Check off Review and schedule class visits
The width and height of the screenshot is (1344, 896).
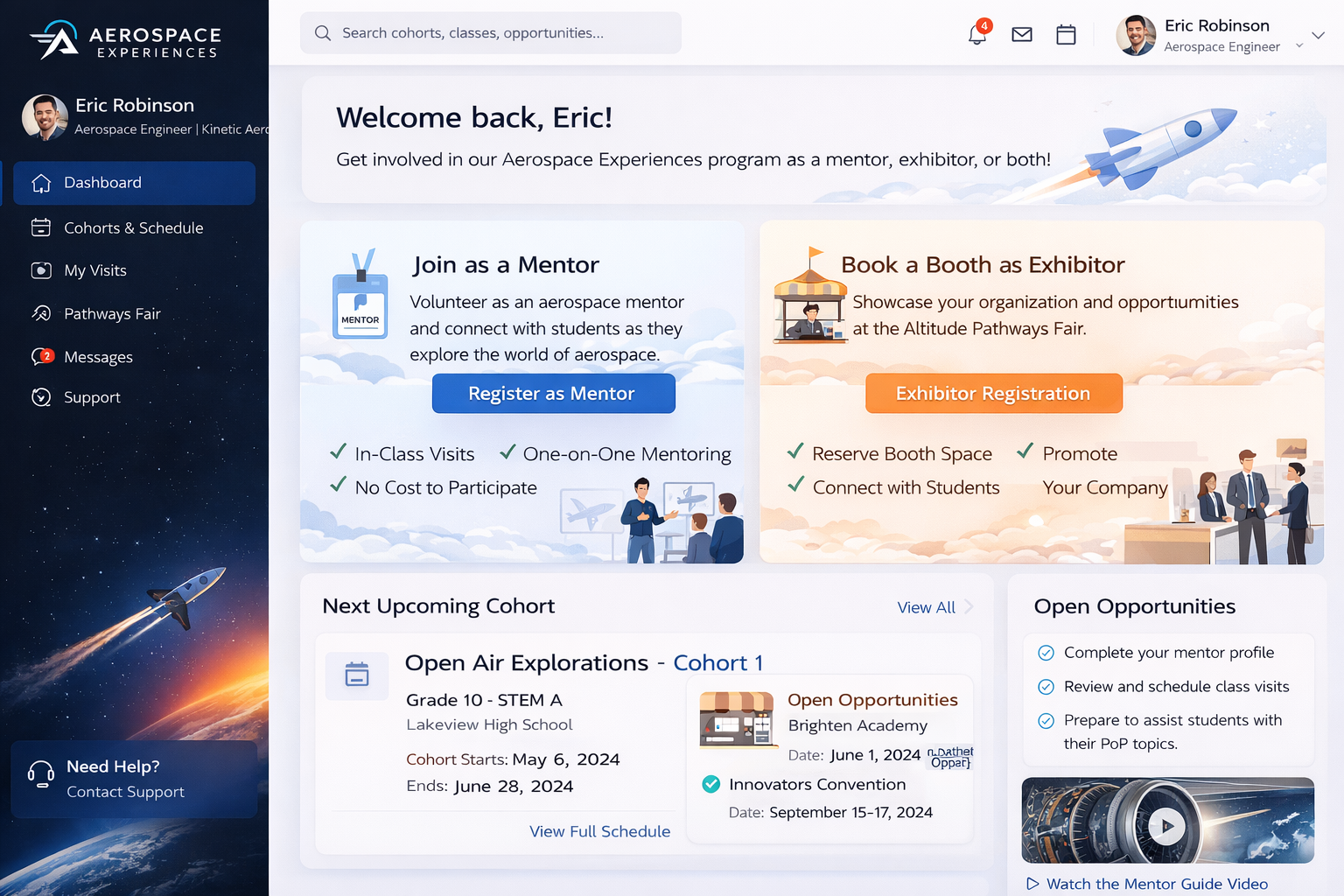(x=1046, y=687)
